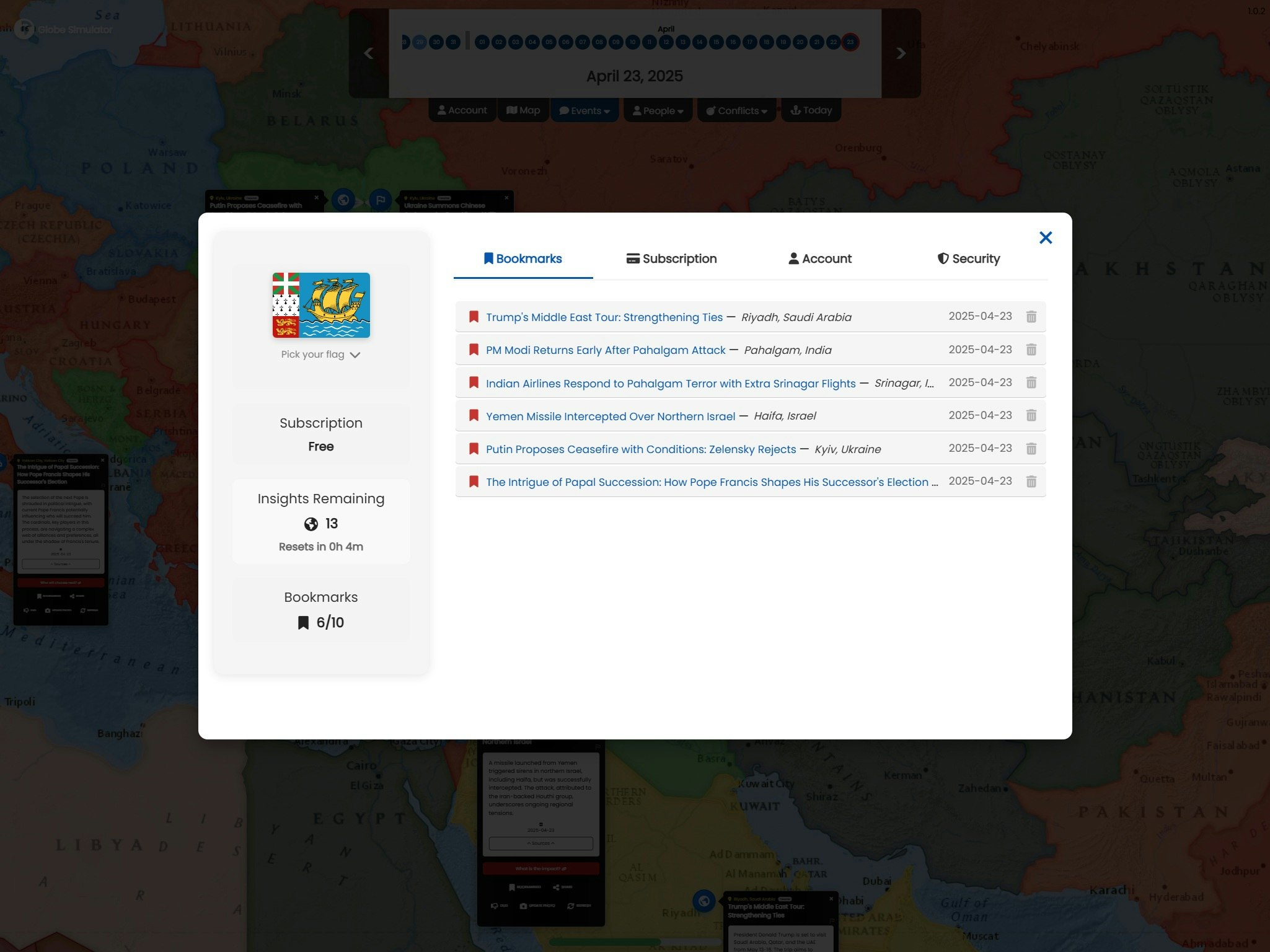Toggle bookmark flag on Indian Airlines entry
This screenshot has width=1270, height=952.
pyautogui.click(x=474, y=382)
